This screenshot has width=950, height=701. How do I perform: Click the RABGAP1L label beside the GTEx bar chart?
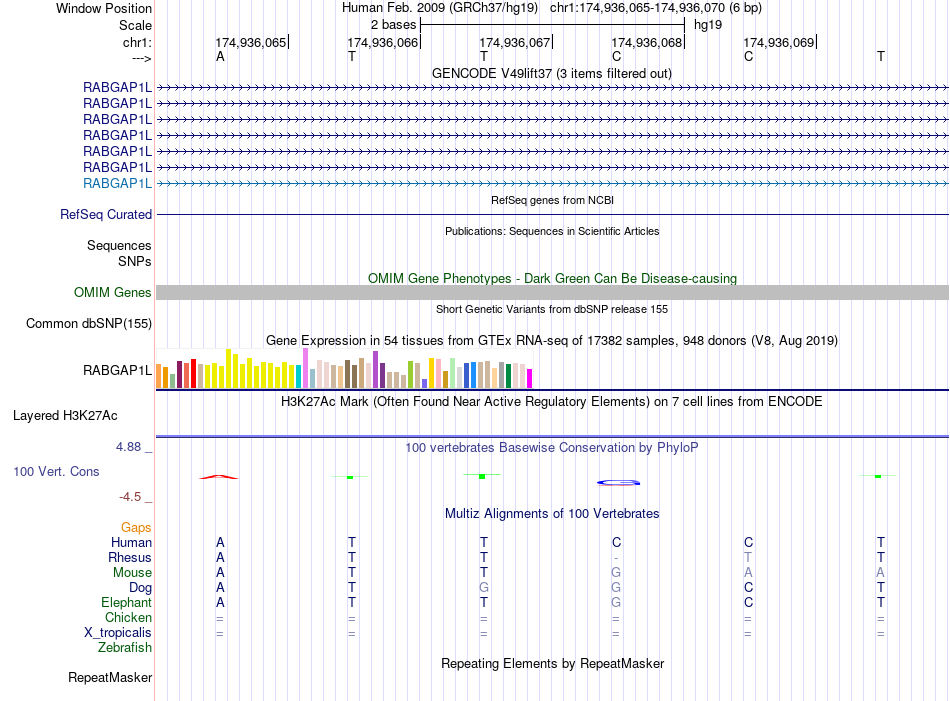(117, 370)
